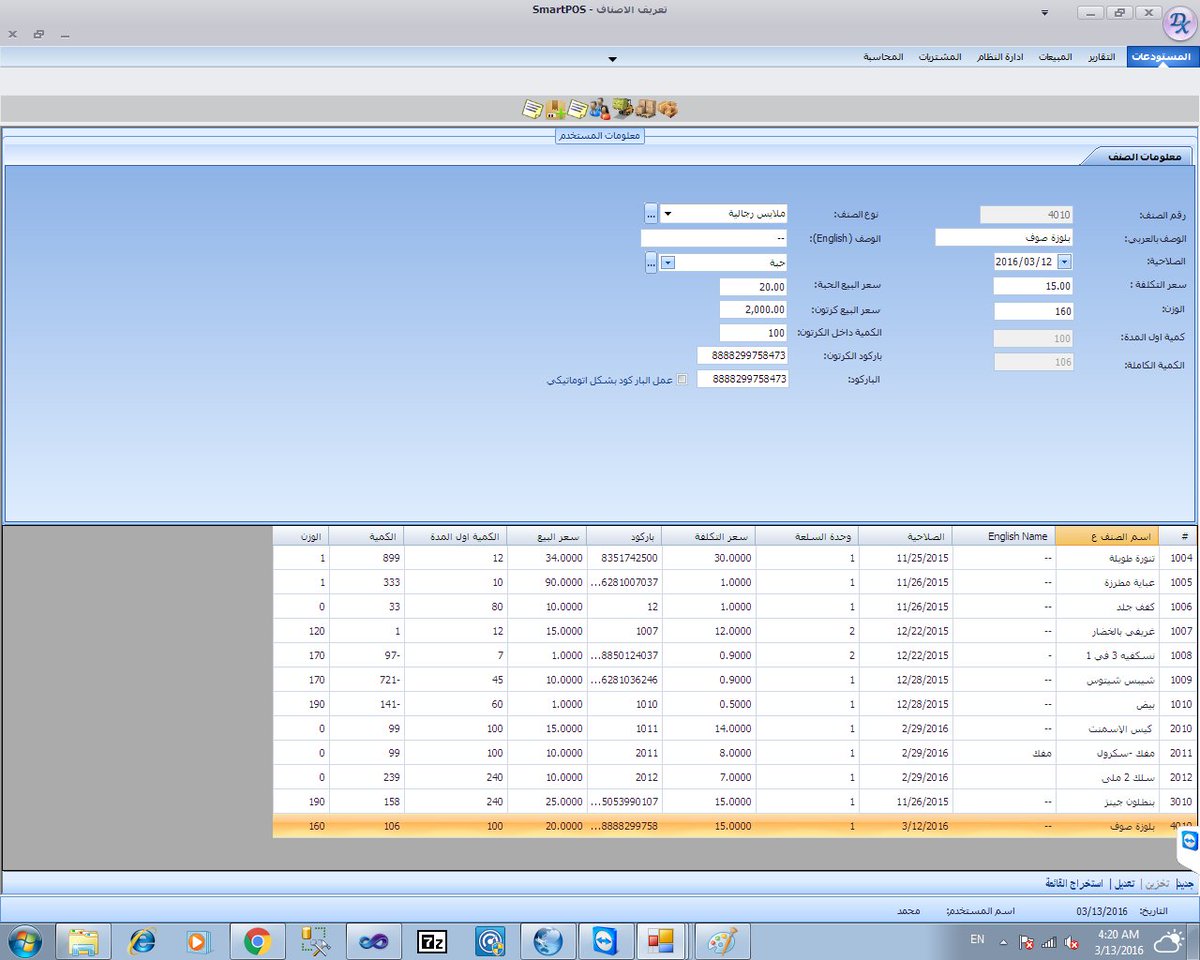1200x960 pixels.
Task: Click the add-item box with green plus icon
Action: tap(556, 108)
